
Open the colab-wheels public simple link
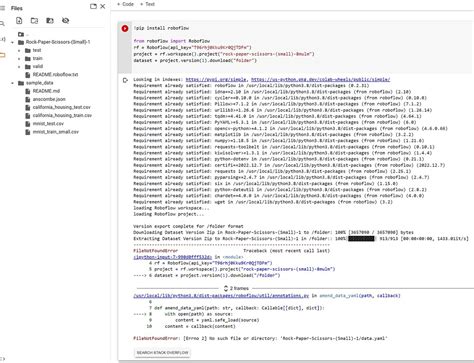[x=320, y=80]
